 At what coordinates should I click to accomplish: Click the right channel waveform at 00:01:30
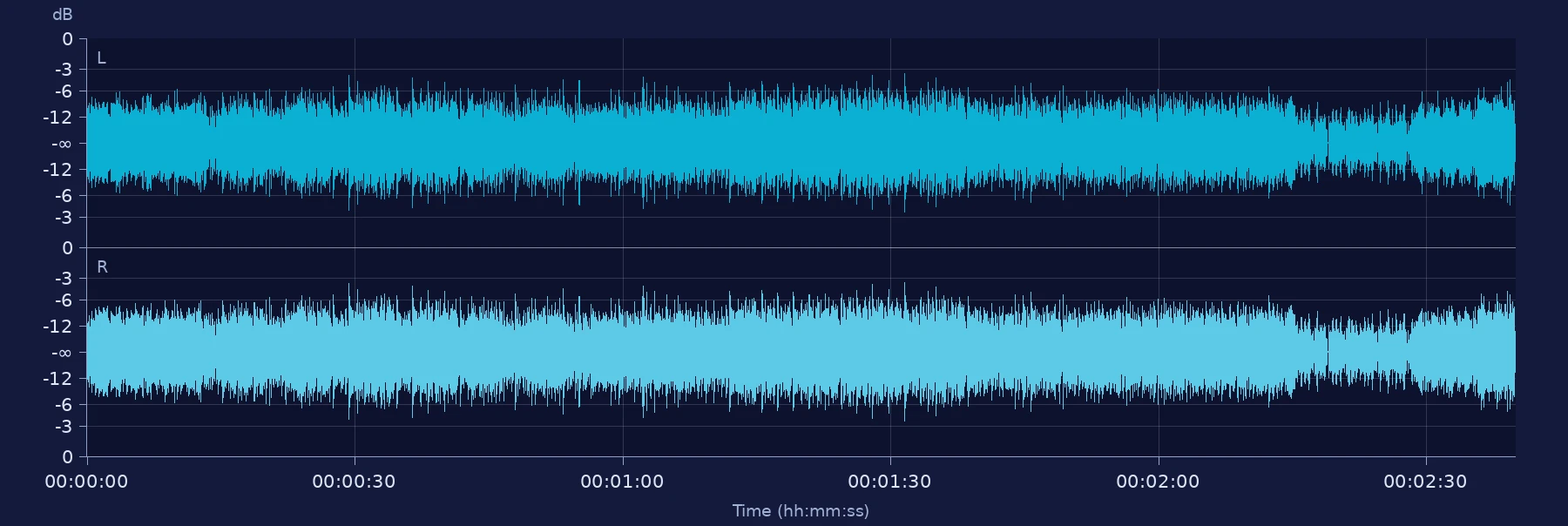(x=889, y=353)
